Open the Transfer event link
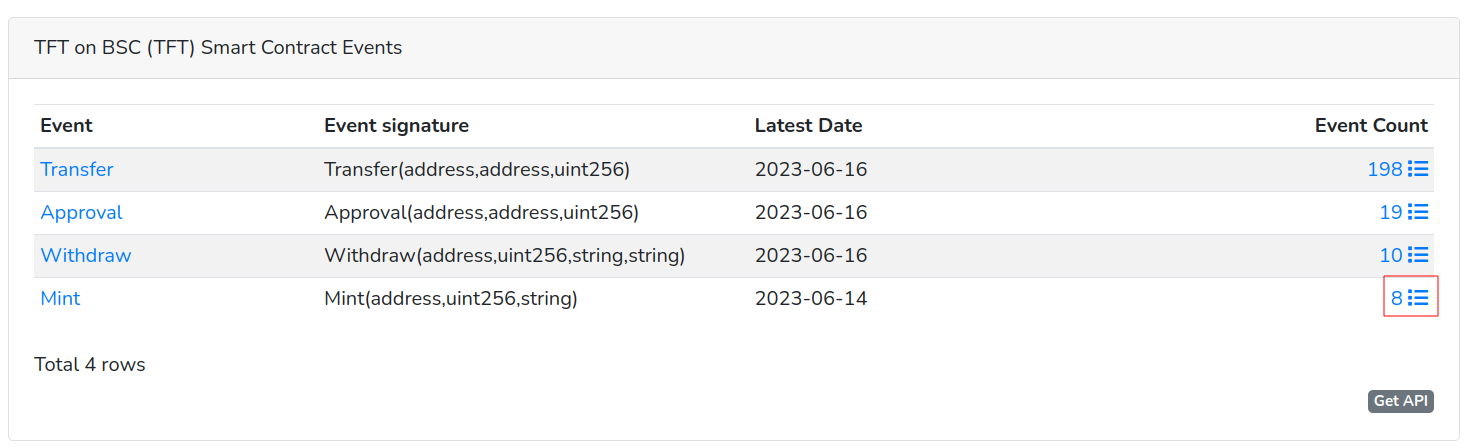The width and height of the screenshot is (1470, 448). [x=77, y=169]
